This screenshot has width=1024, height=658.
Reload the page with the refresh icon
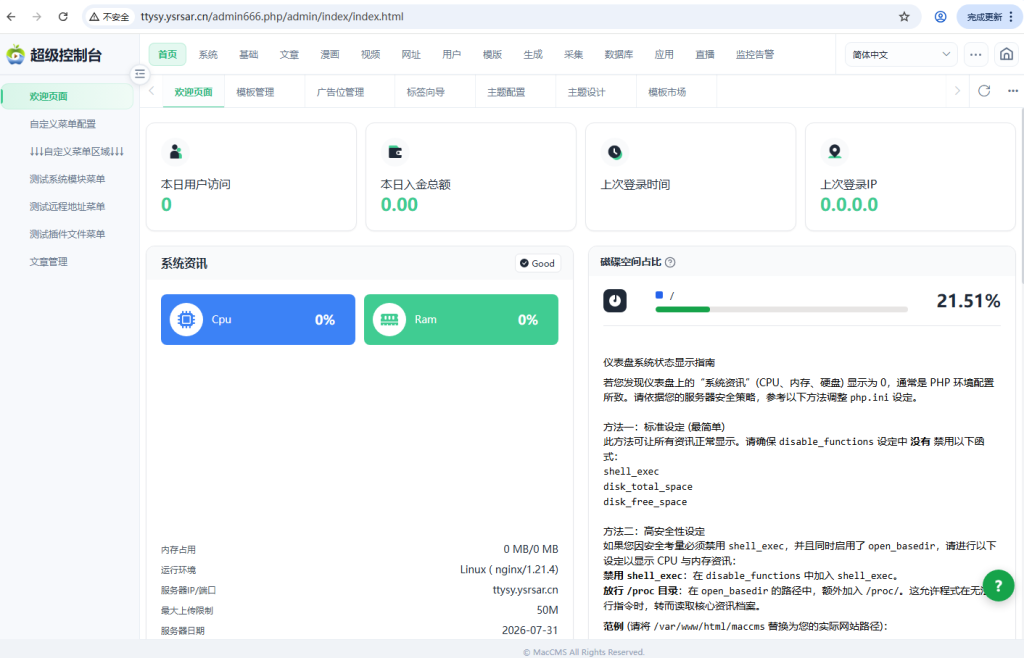63,16
